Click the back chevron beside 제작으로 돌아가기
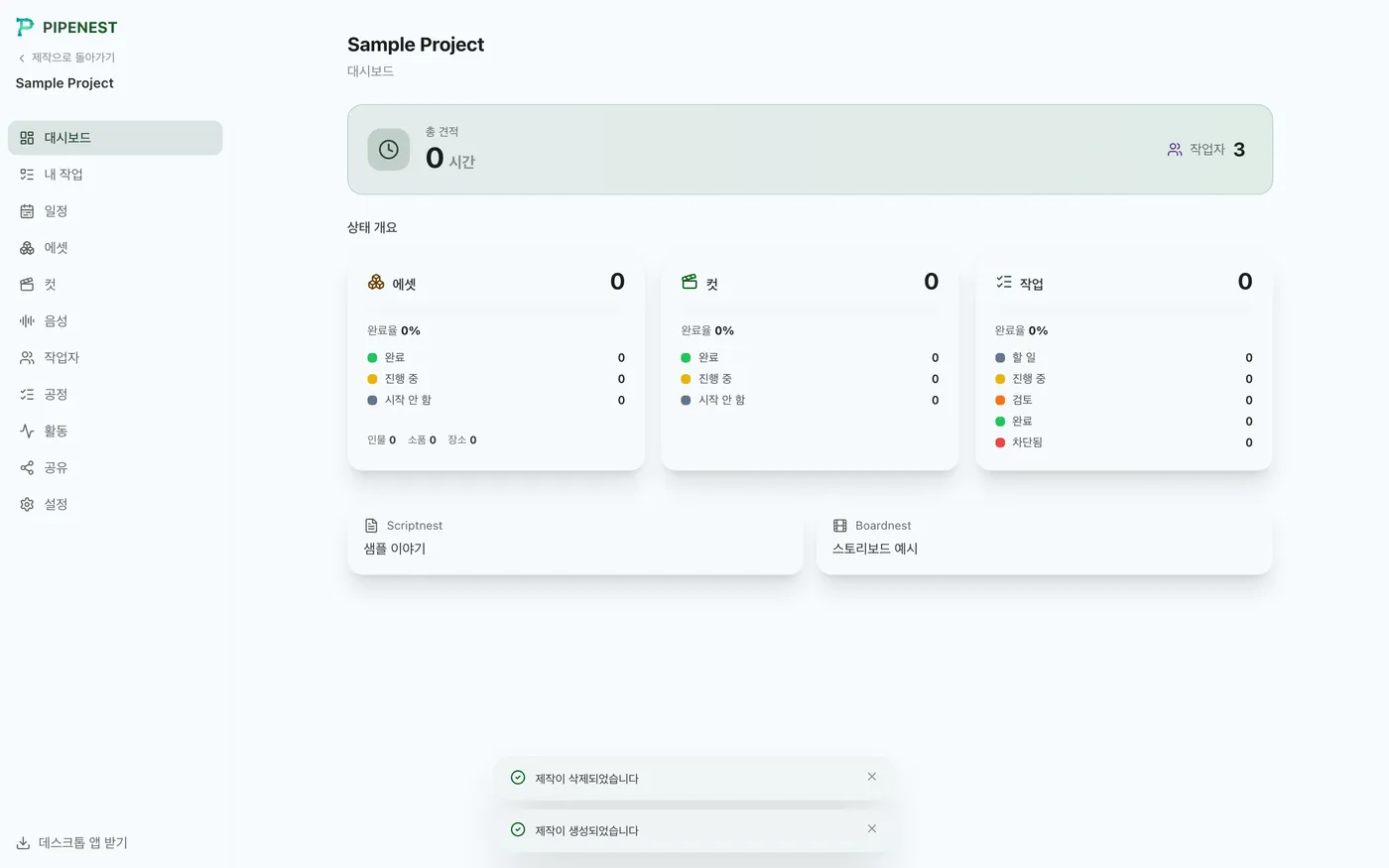This screenshot has height=868, width=1389. pyautogui.click(x=22, y=58)
